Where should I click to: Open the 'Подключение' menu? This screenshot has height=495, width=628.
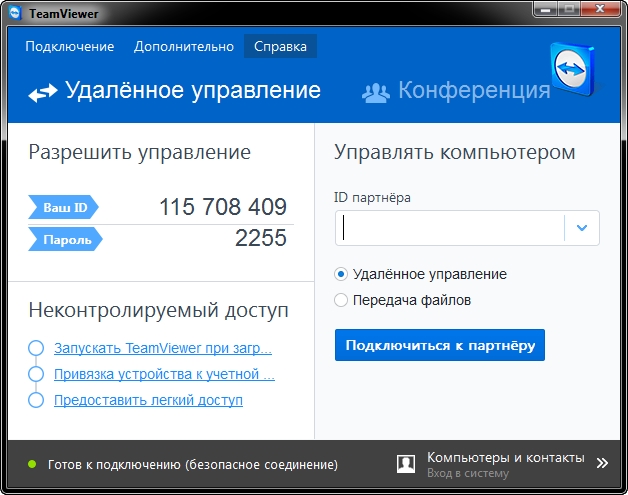pyautogui.click(x=70, y=46)
